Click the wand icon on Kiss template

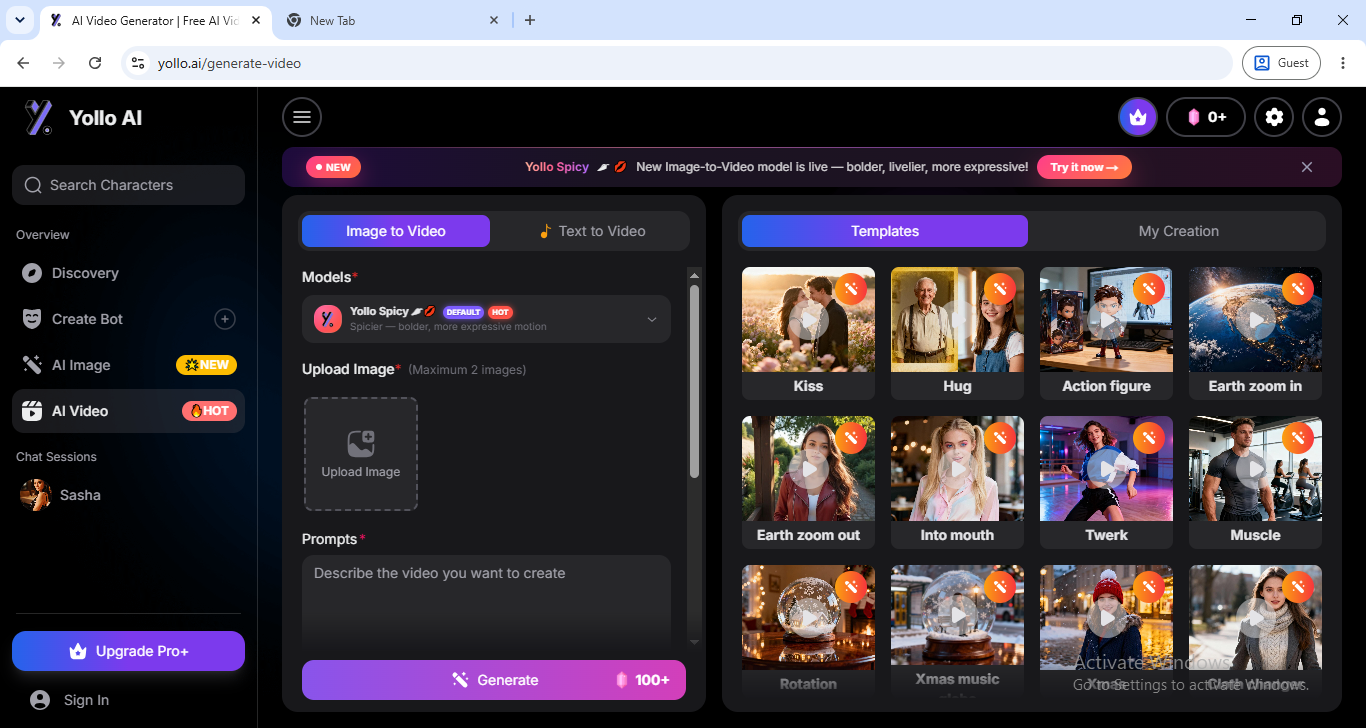(x=851, y=290)
